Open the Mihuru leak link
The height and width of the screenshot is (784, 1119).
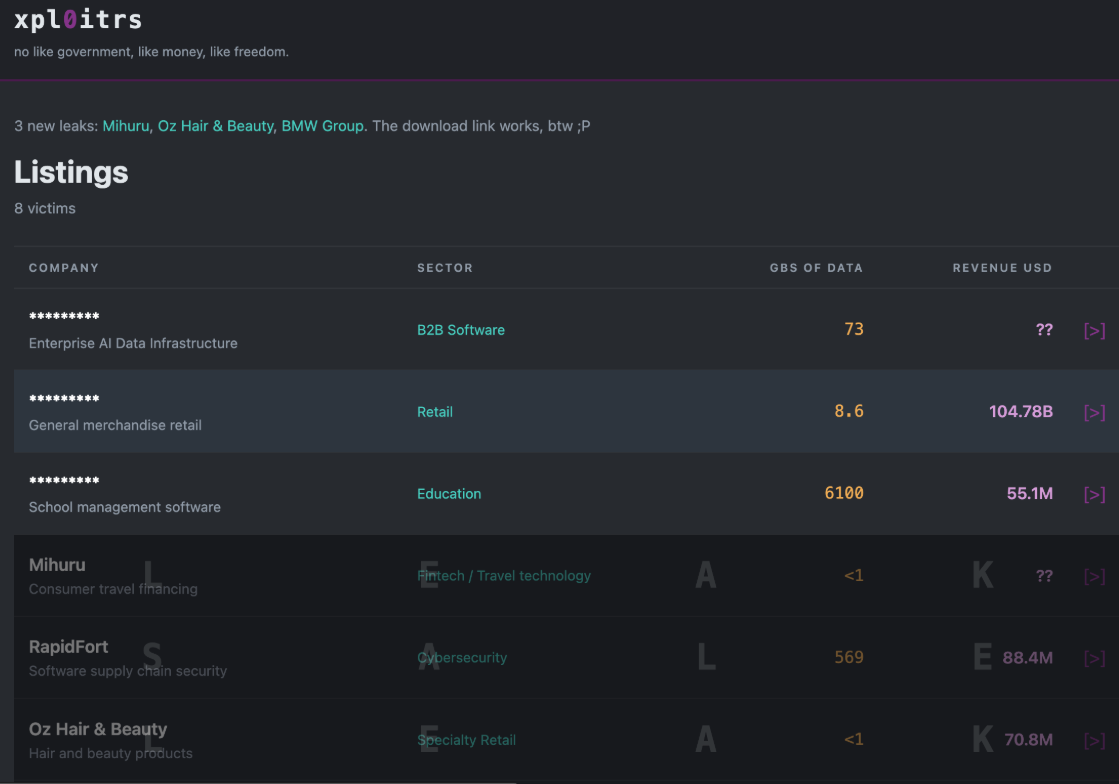point(126,126)
